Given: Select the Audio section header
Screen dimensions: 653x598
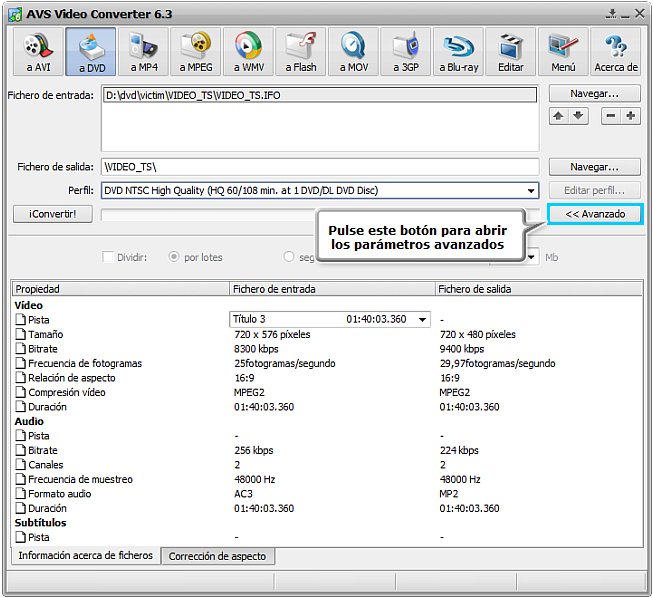Looking at the screenshot, I should point(29,421).
